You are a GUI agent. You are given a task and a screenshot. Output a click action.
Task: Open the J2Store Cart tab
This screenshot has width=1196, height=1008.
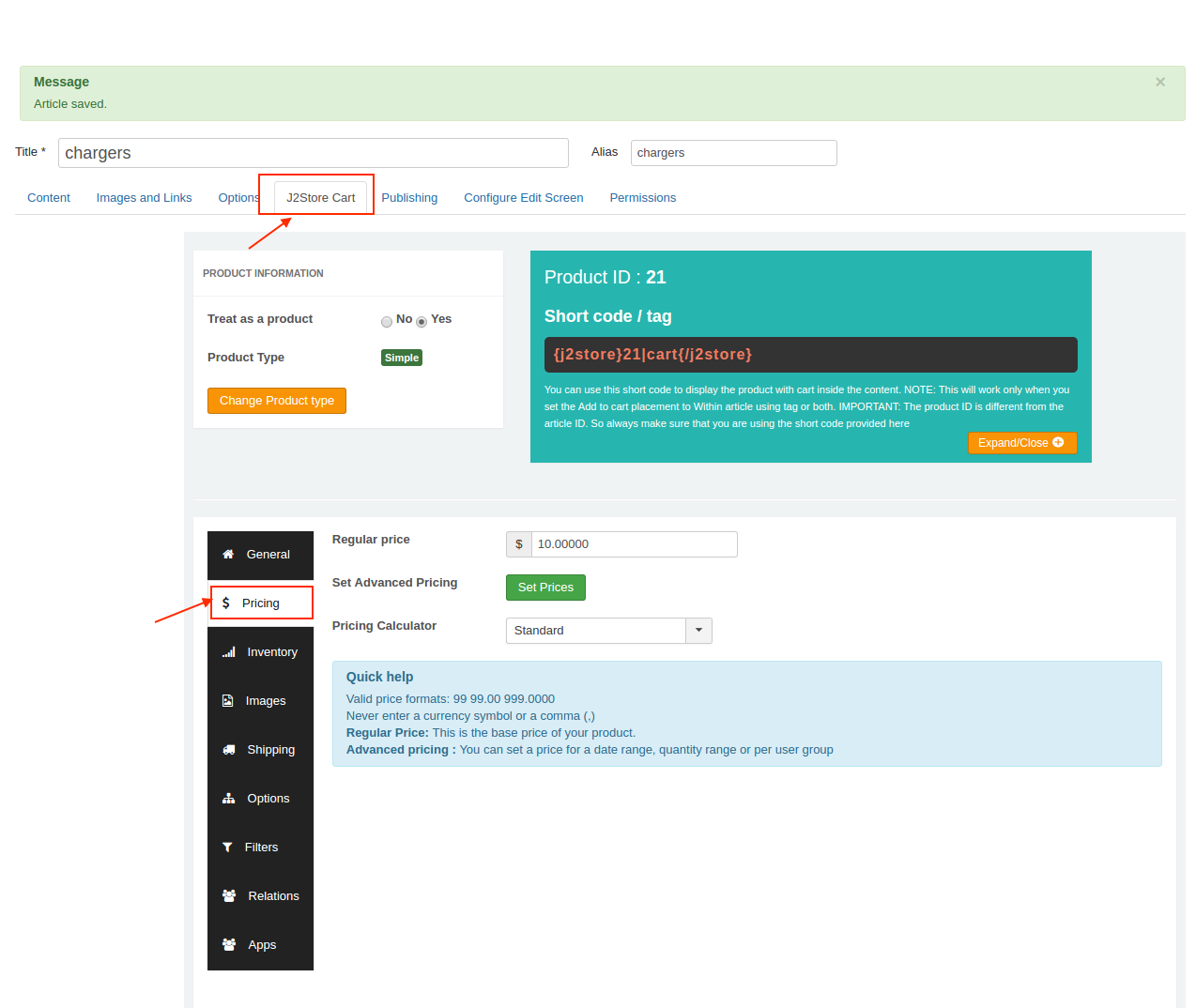coord(319,197)
